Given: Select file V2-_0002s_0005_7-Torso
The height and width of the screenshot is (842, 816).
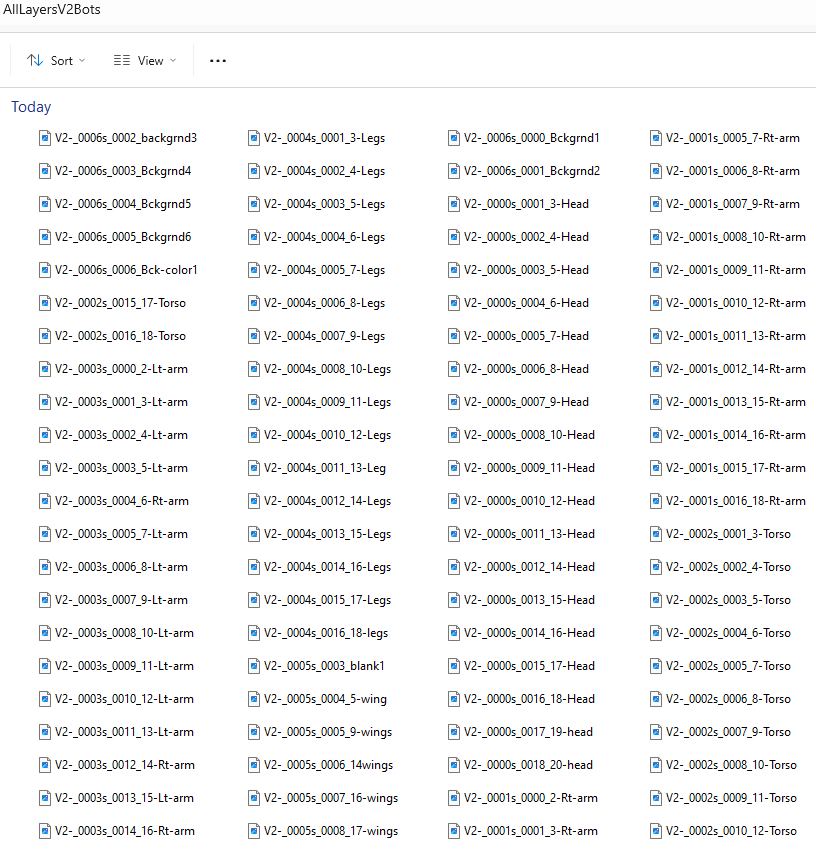Looking at the screenshot, I should coord(720,666).
